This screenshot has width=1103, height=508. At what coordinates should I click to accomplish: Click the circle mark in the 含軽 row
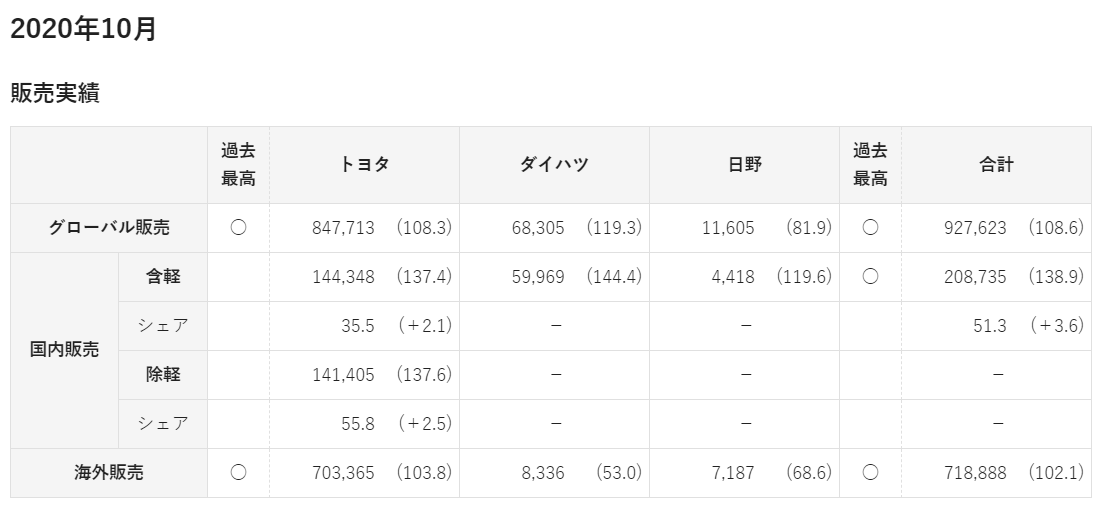(870, 277)
